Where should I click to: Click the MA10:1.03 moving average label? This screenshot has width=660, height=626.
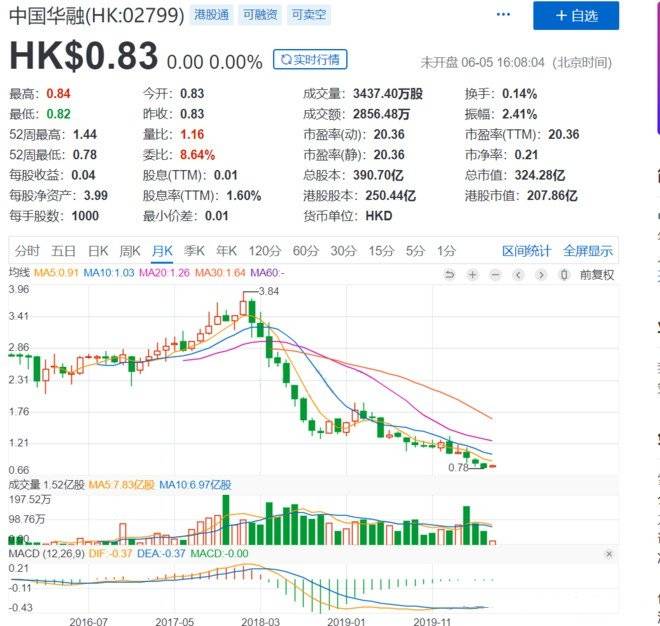click(x=109, y=273)
